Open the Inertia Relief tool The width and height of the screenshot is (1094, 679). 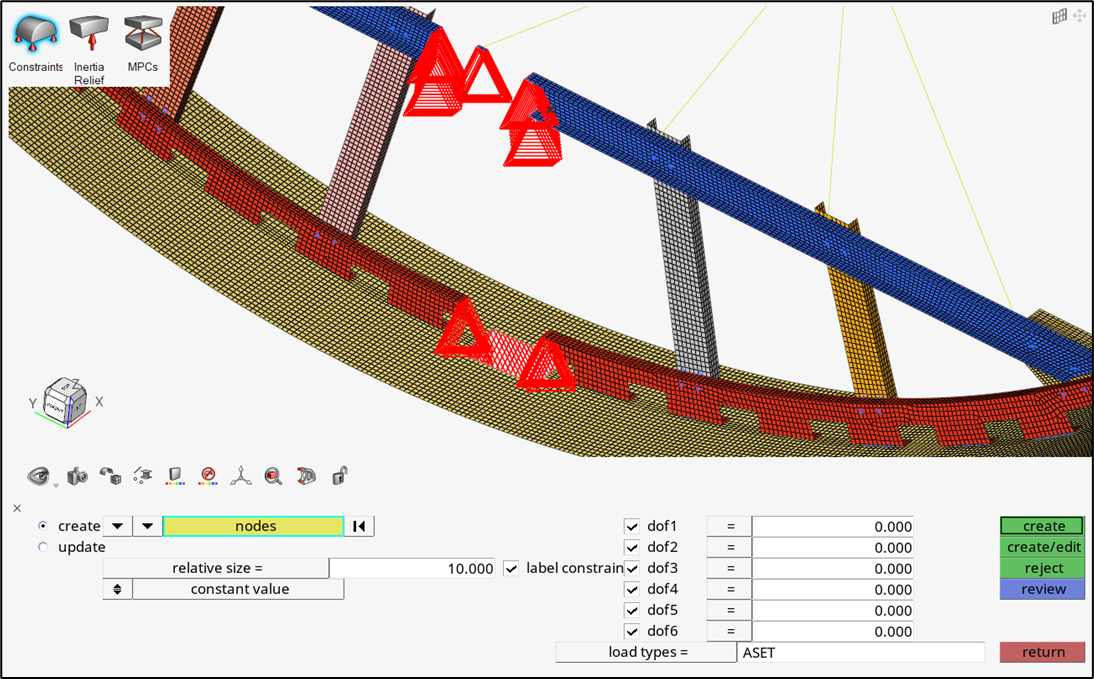coord(89,35)
